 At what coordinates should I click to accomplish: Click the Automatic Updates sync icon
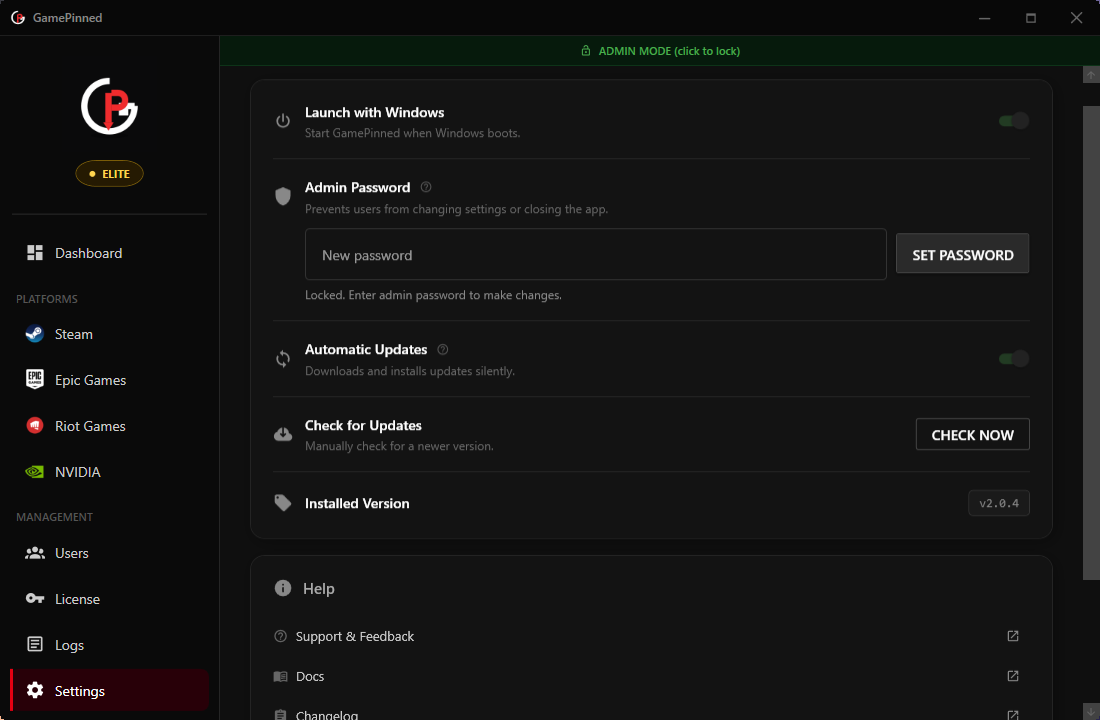coord(283,359)
